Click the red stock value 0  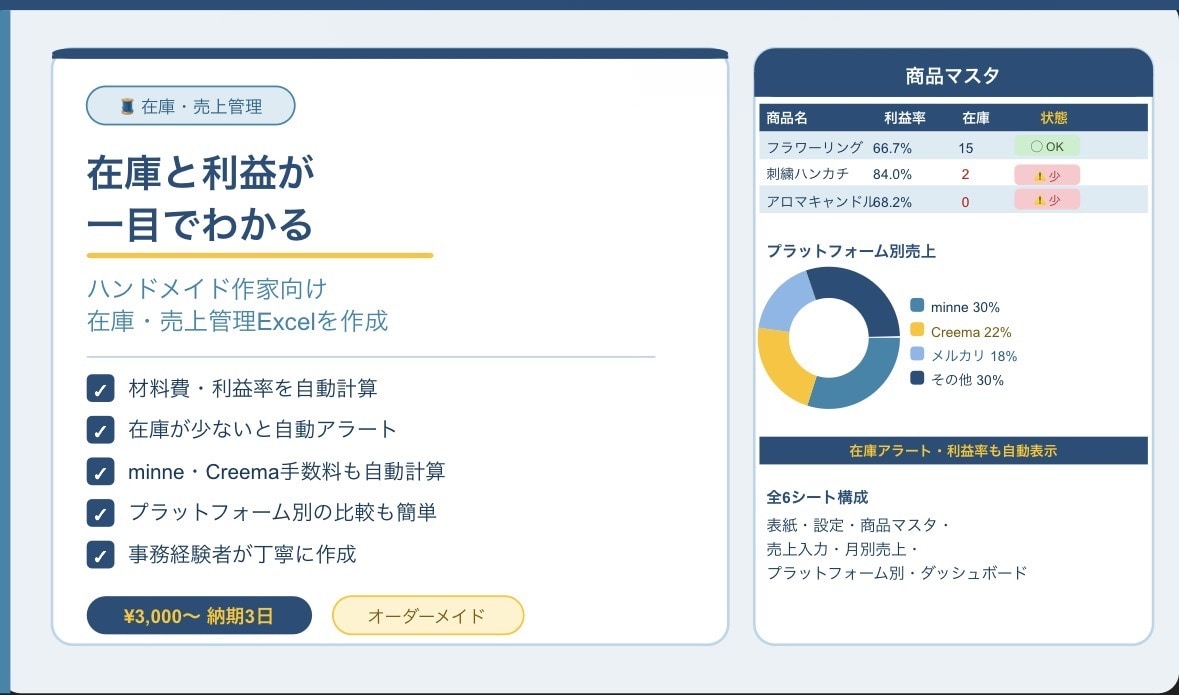pyautogui.click(x=965, y=202)
